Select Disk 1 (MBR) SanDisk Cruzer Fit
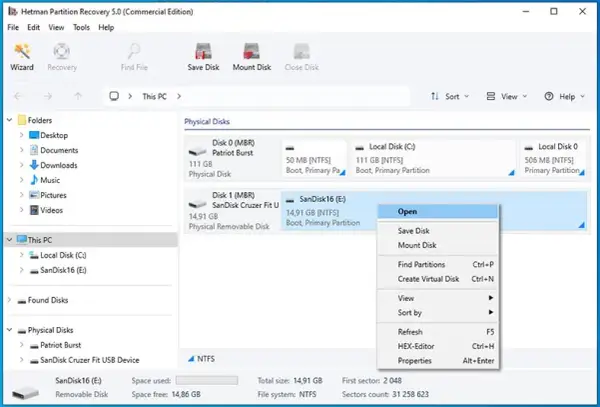This screenshot has width=600, height=407. pyautogui.click(x=233, y=210)
